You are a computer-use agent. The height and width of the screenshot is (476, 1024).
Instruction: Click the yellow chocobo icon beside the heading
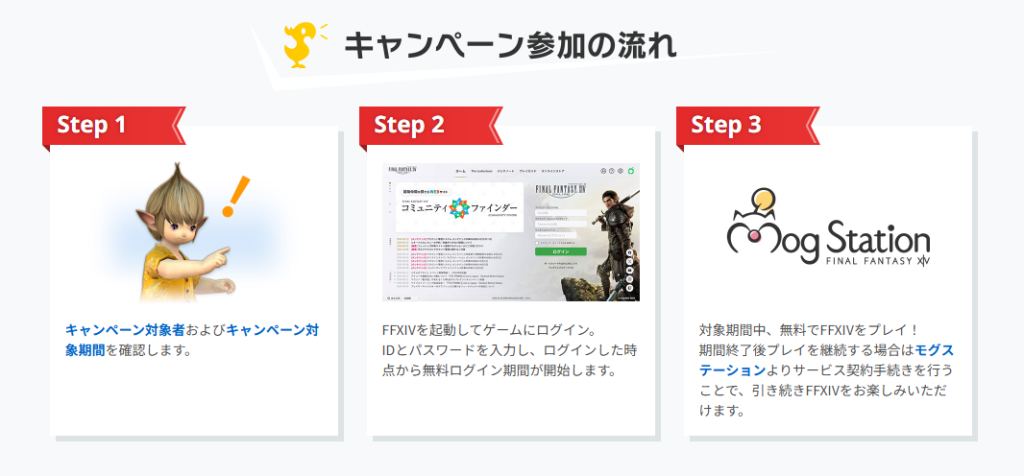click(x=299, y=46)
